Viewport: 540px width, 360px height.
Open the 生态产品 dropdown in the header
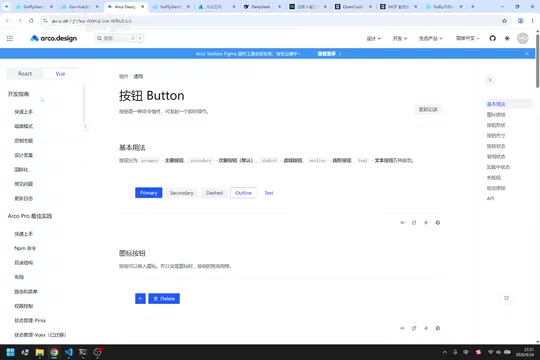(430, 38)
